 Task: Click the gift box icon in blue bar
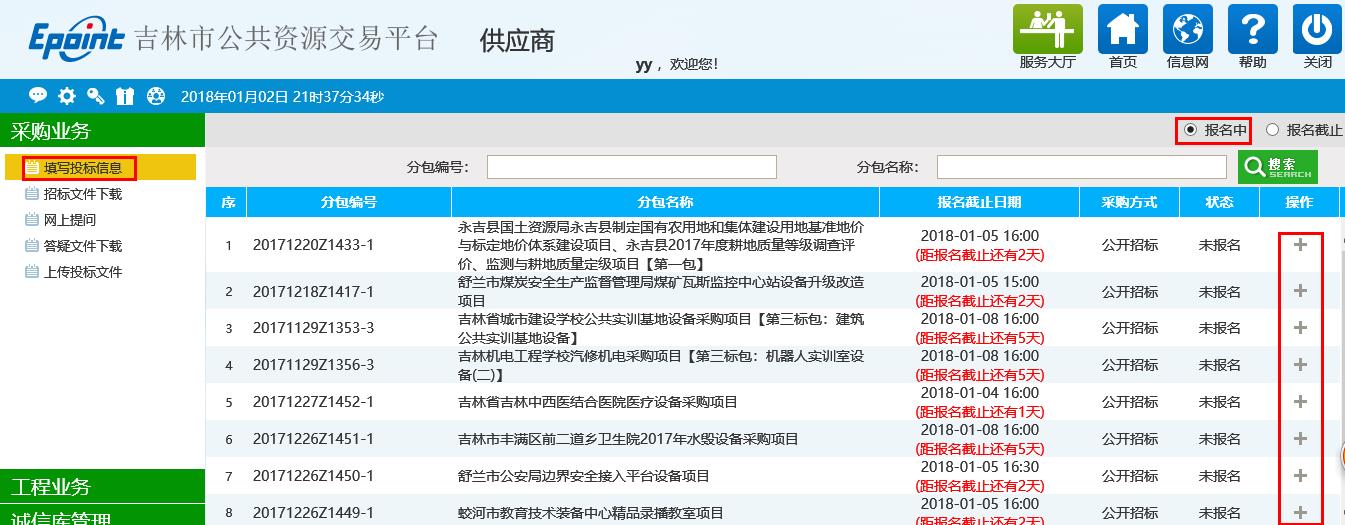click(x=125, y=96)
